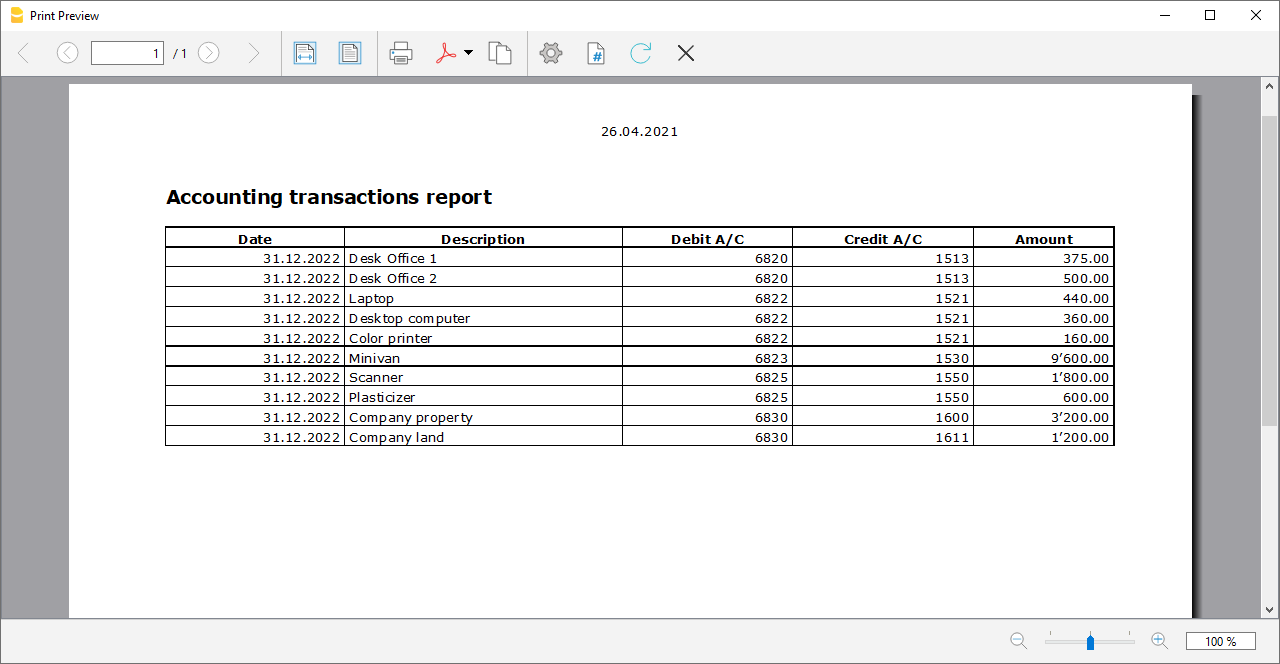Open page setup gear settings
This screenshot has height=664, width=1280.
(x=551, y=53)
